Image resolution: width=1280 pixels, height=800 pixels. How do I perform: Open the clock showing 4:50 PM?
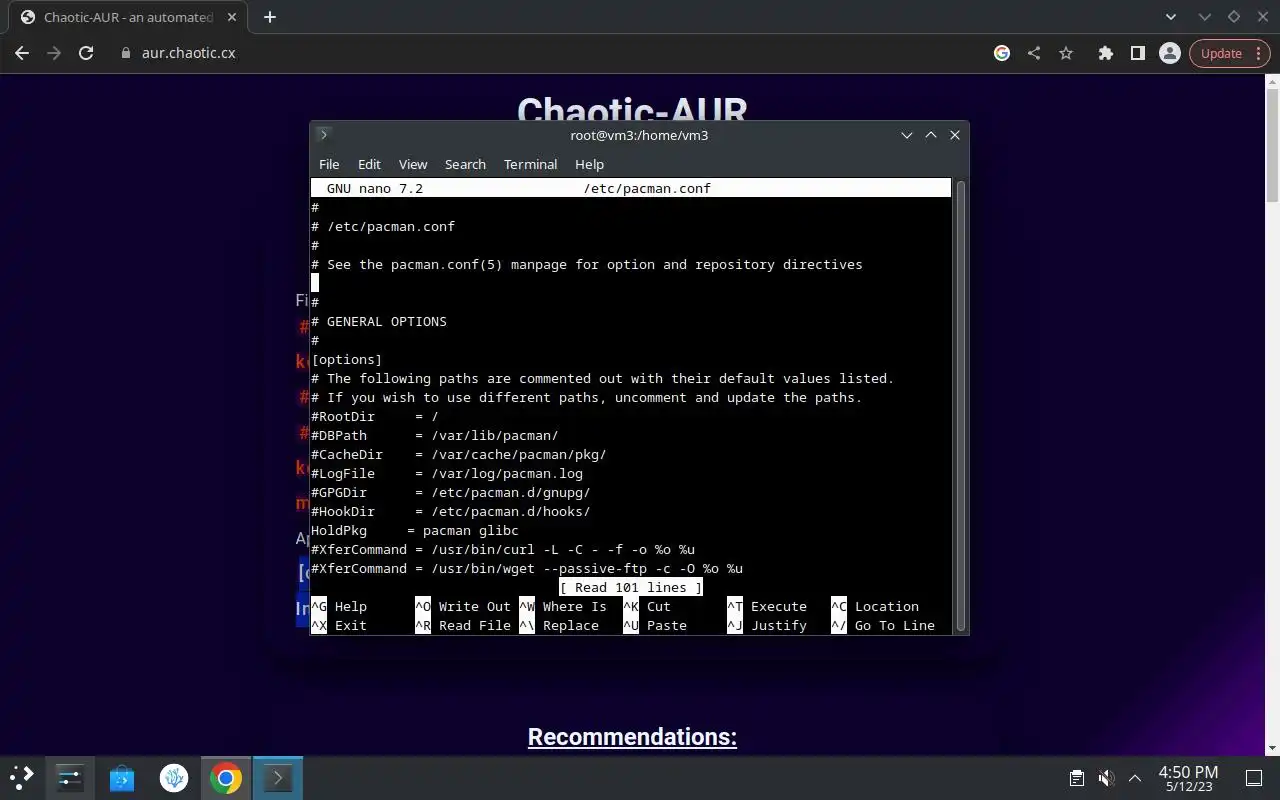(1188, 778)
